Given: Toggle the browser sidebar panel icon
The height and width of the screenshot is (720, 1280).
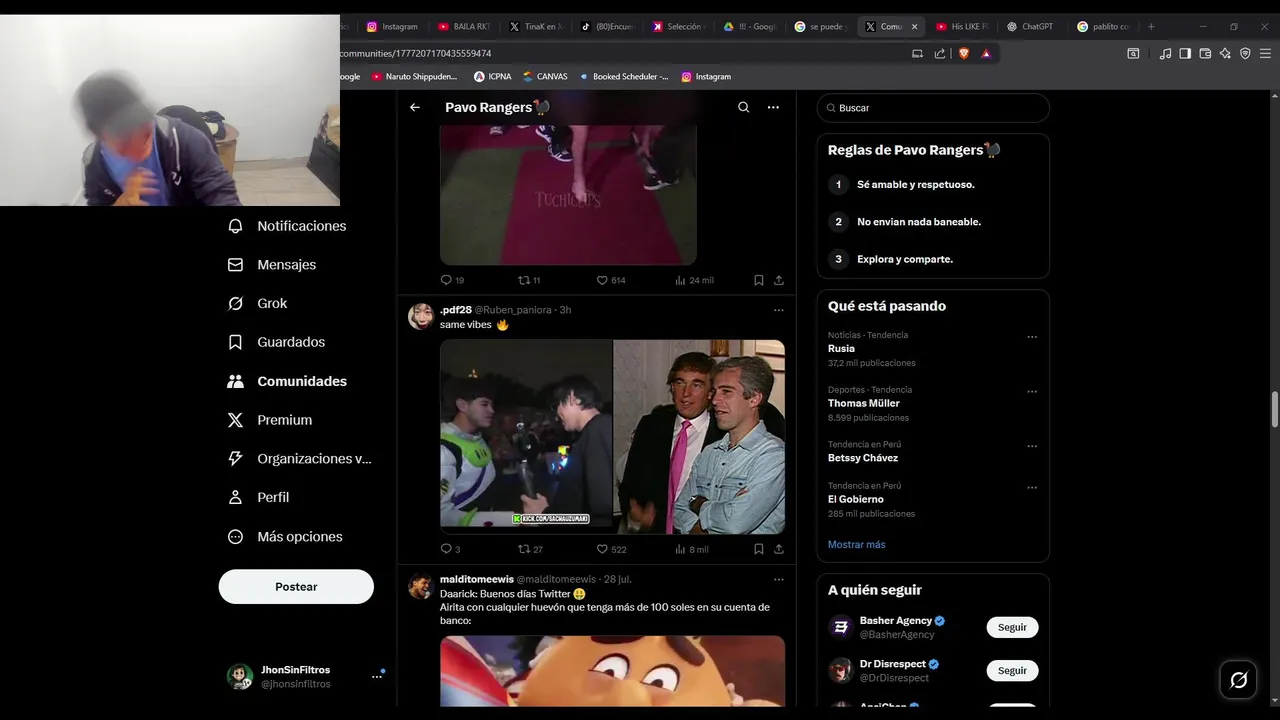Looking at the screenshot, I should (1185, 54).
